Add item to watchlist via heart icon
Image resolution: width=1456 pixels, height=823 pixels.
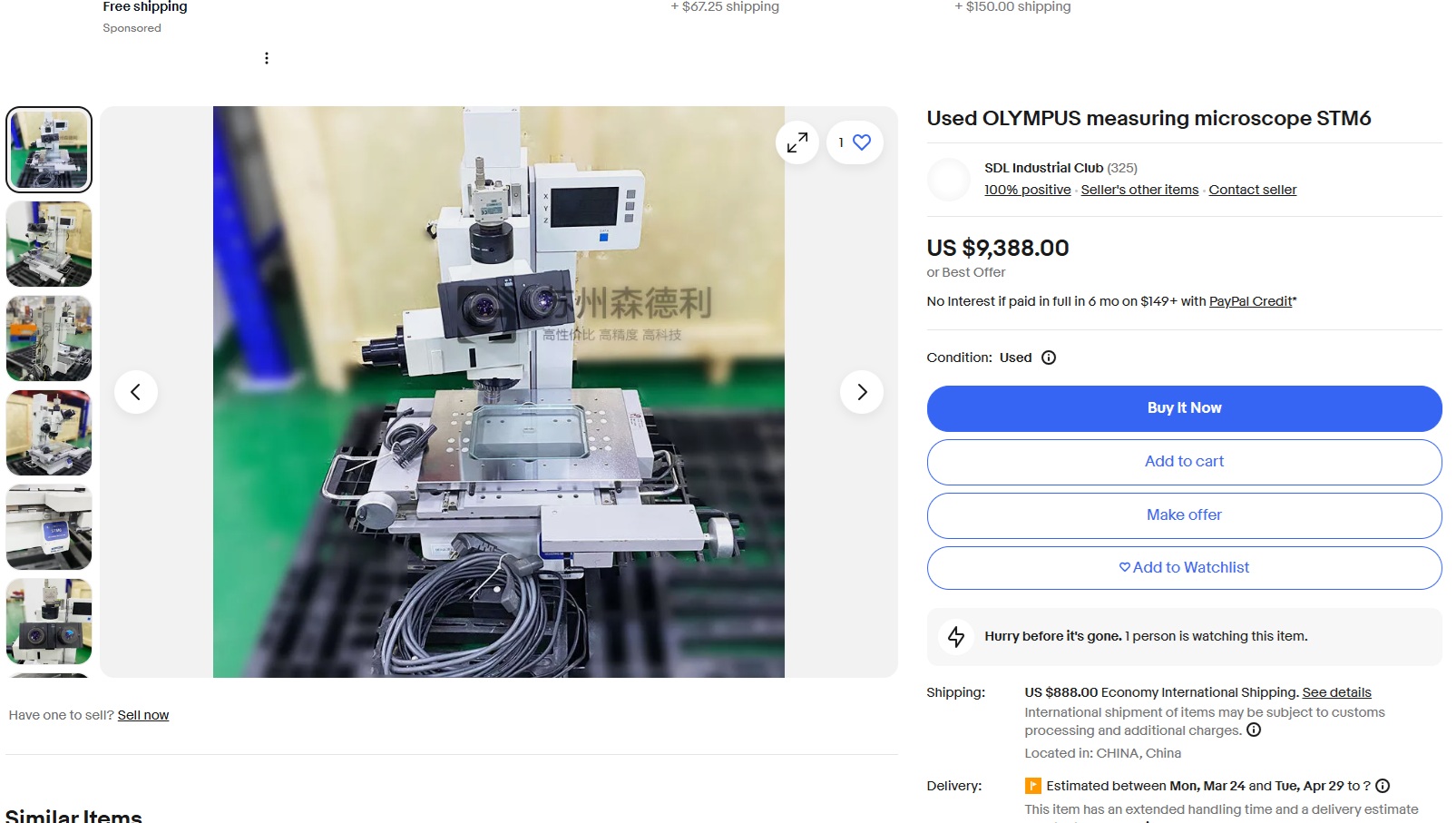tap(855, 142)
